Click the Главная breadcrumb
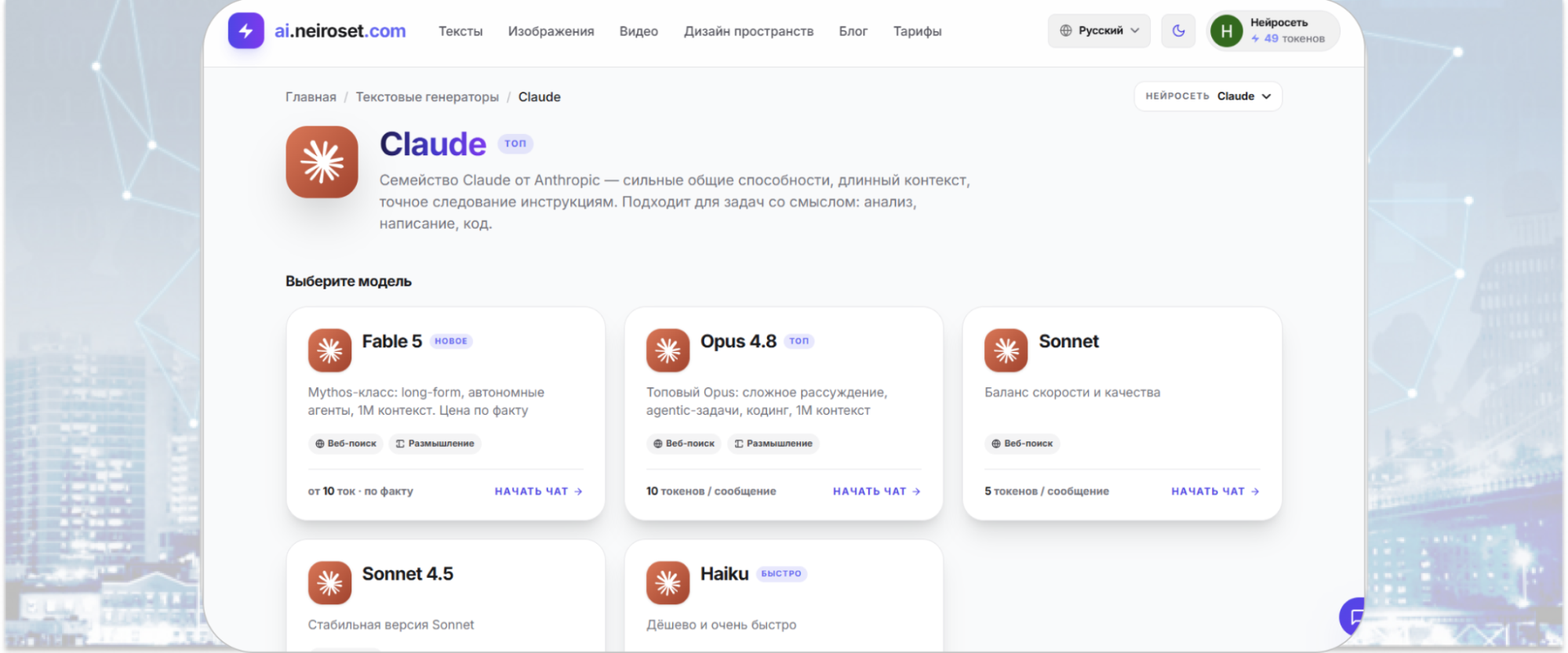Screen dimensions: 1568x653 tap(311, 97)
